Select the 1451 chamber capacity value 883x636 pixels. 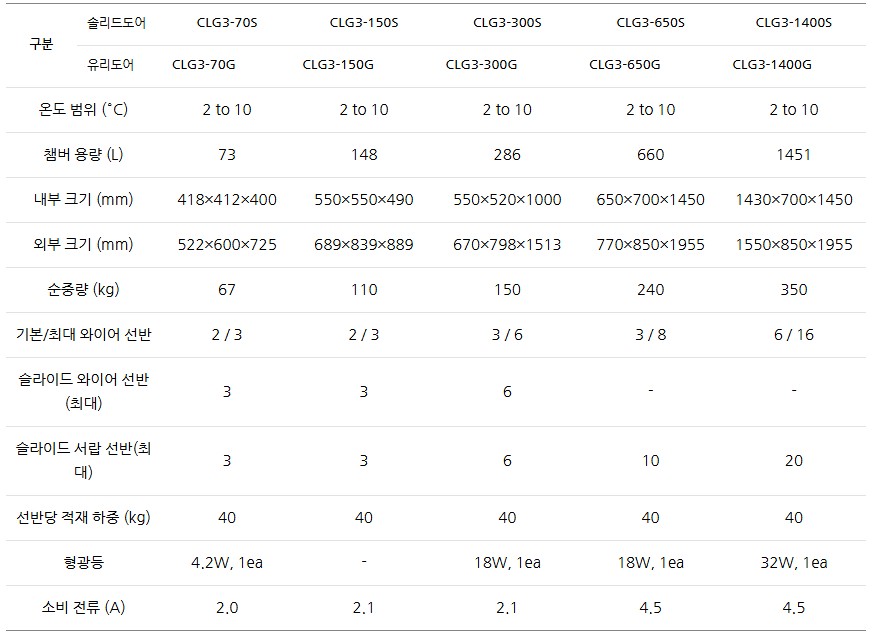pos(793,155)
